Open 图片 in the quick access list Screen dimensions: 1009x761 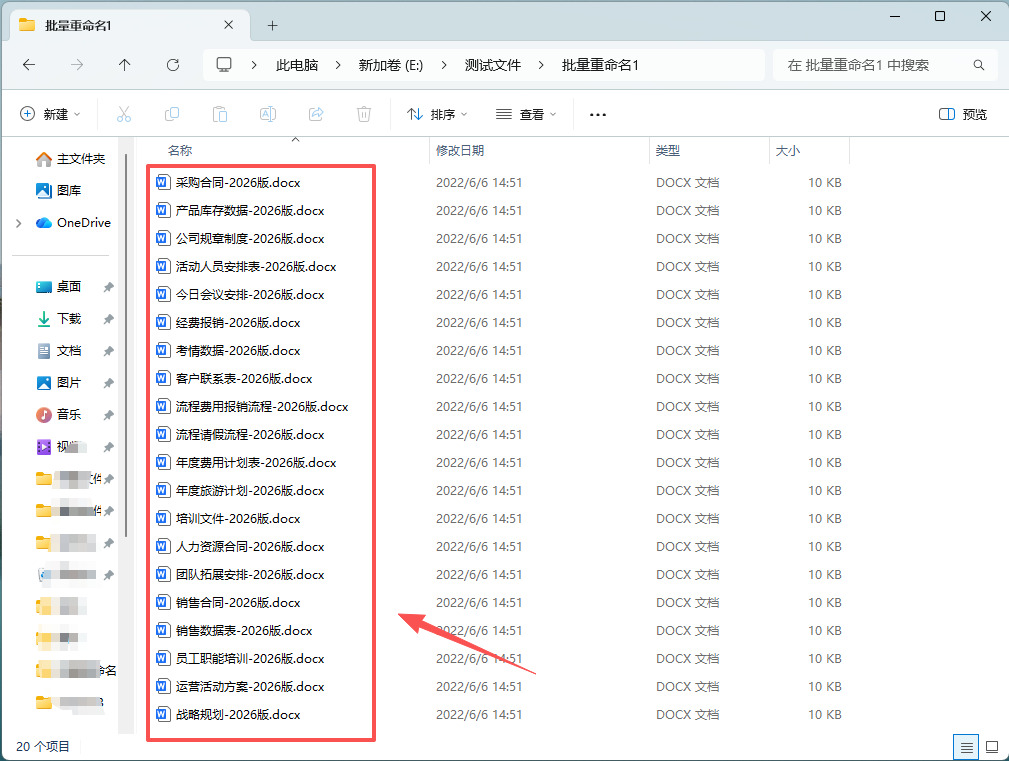(x=59, y=383)
